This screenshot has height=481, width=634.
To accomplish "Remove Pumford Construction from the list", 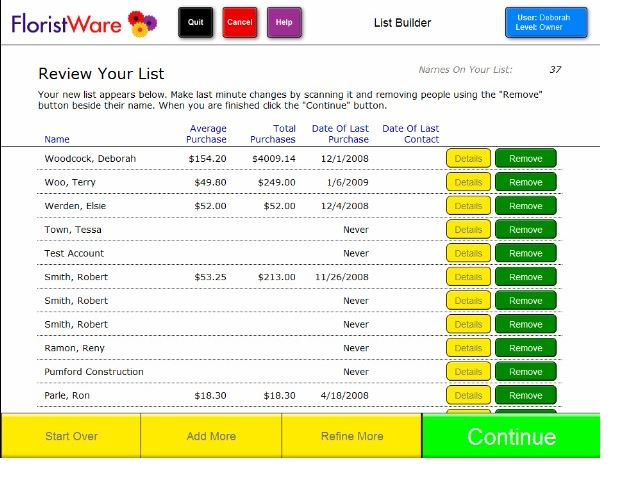I will click(526, 371).
